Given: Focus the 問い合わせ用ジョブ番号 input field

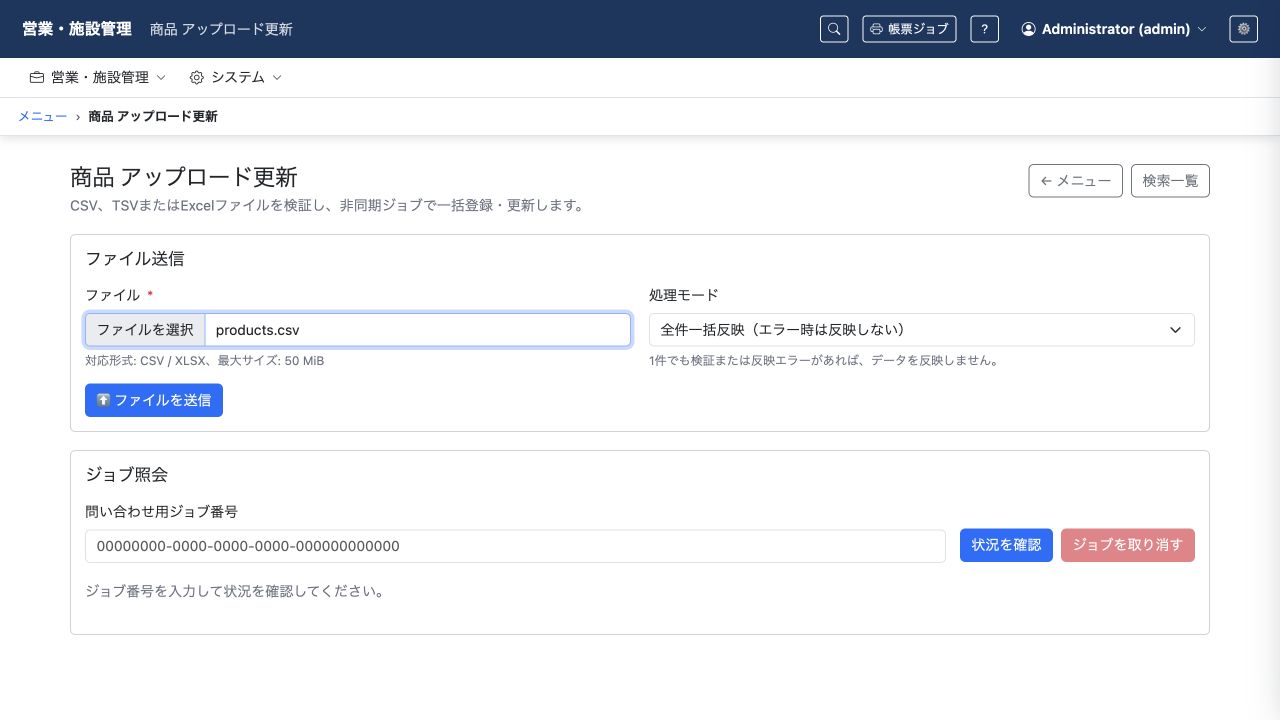Looking at the screenshot, I should pyautogui.click(x=515, y=546).
